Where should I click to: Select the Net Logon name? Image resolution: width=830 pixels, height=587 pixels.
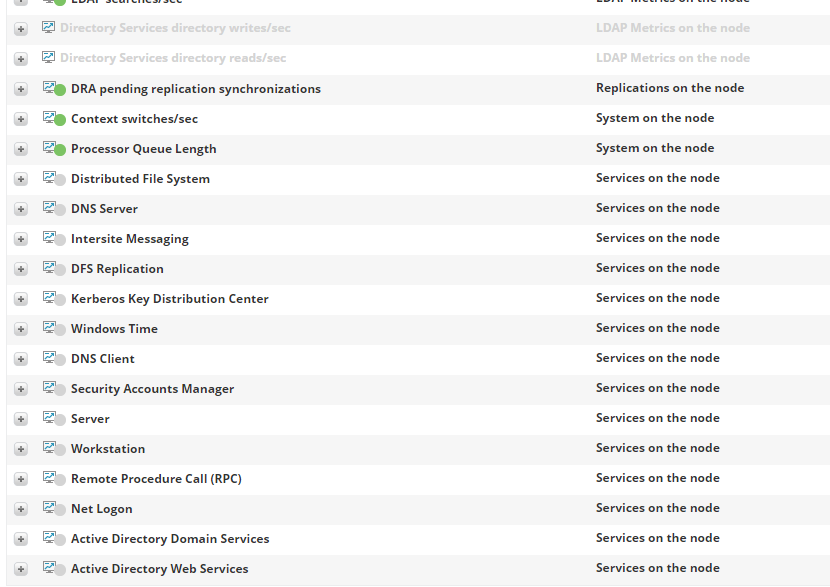coord(102,509)
